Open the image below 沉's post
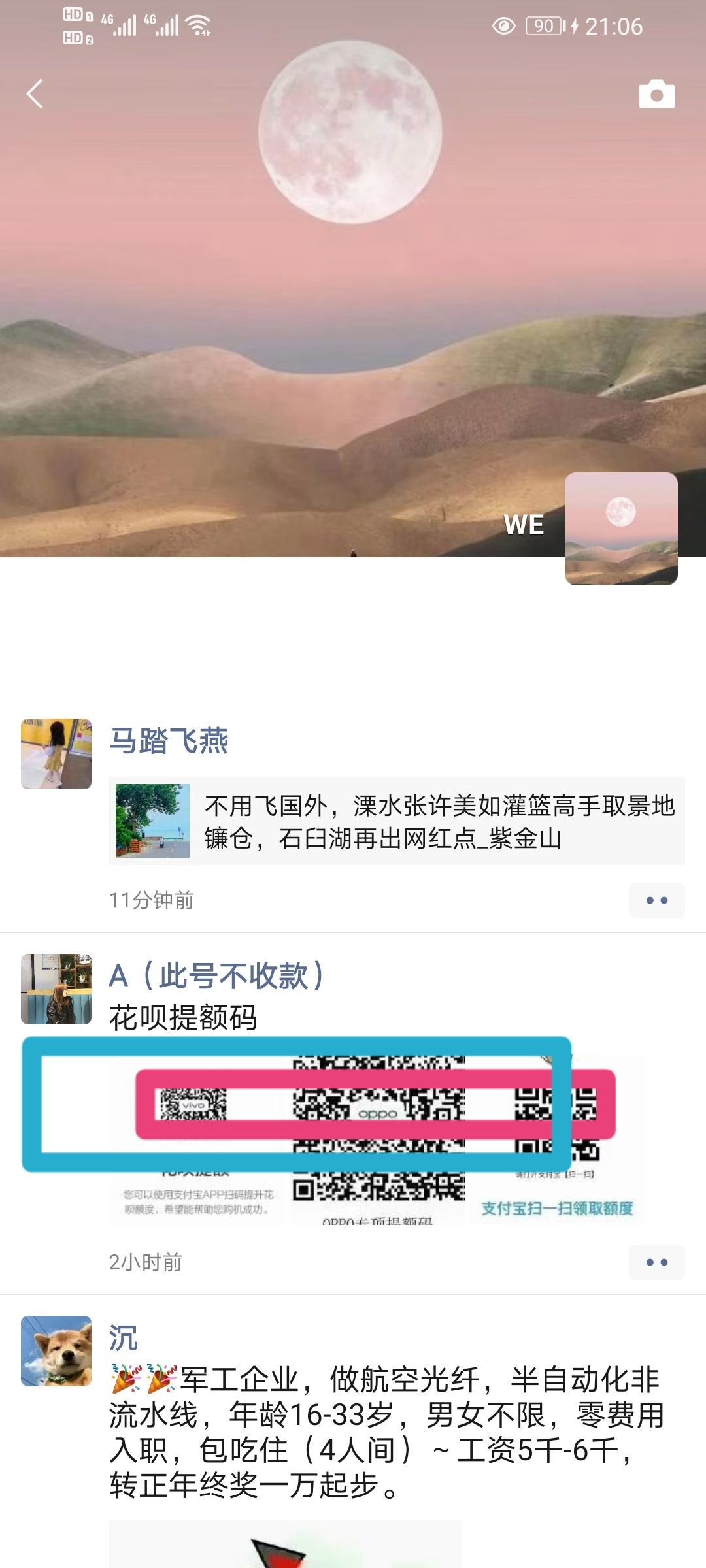 [x=285, y=1544]
